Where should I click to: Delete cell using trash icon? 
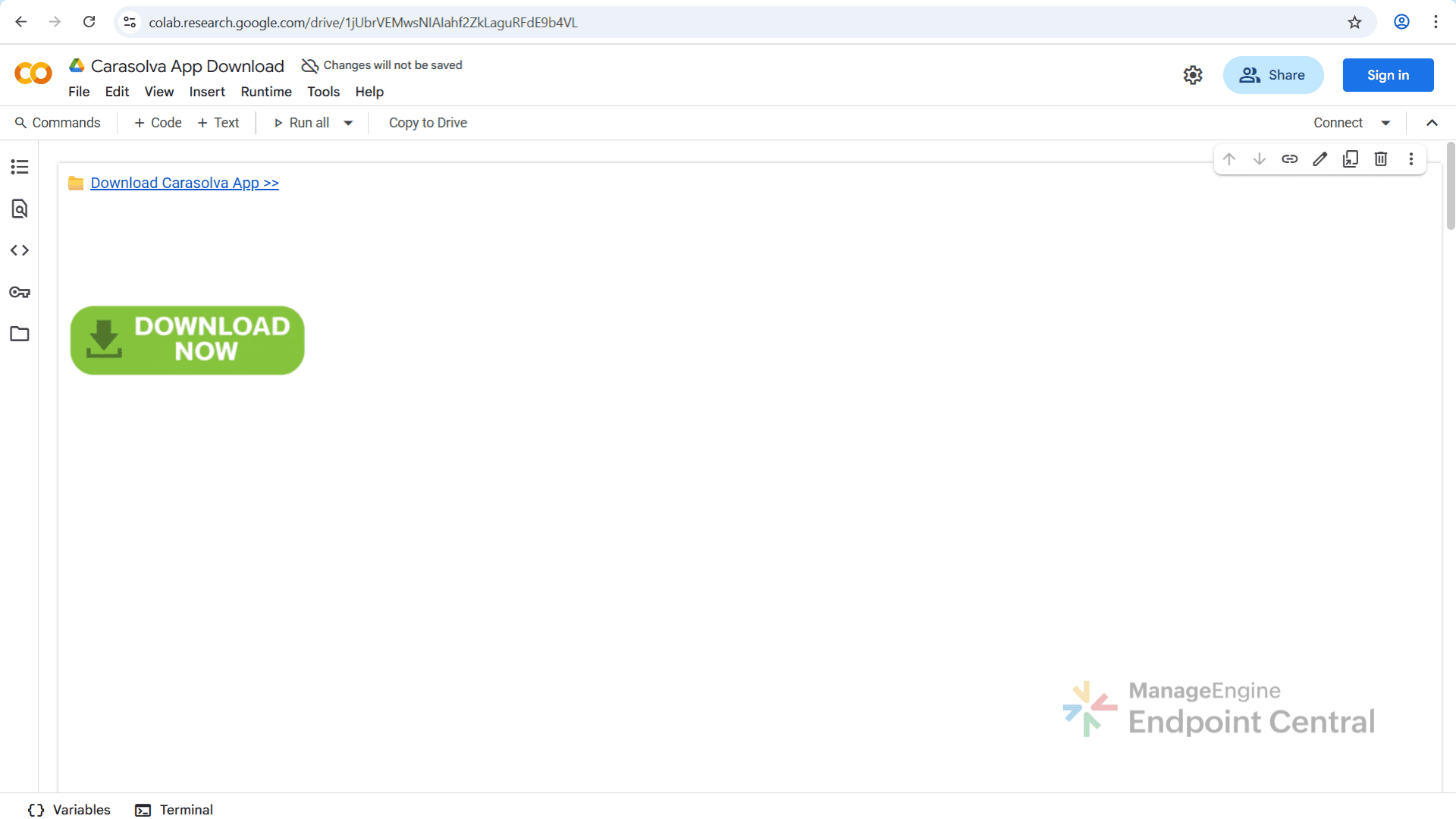pos(1381,159)
